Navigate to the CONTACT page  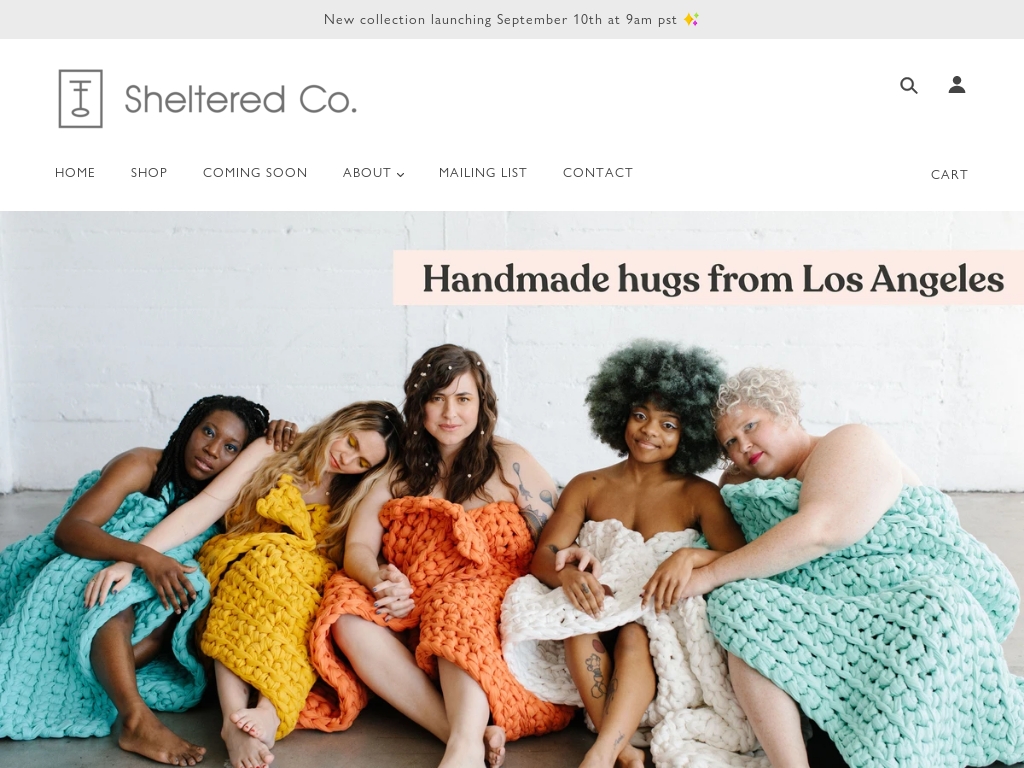pyautogui.click(x=598, y=172)
